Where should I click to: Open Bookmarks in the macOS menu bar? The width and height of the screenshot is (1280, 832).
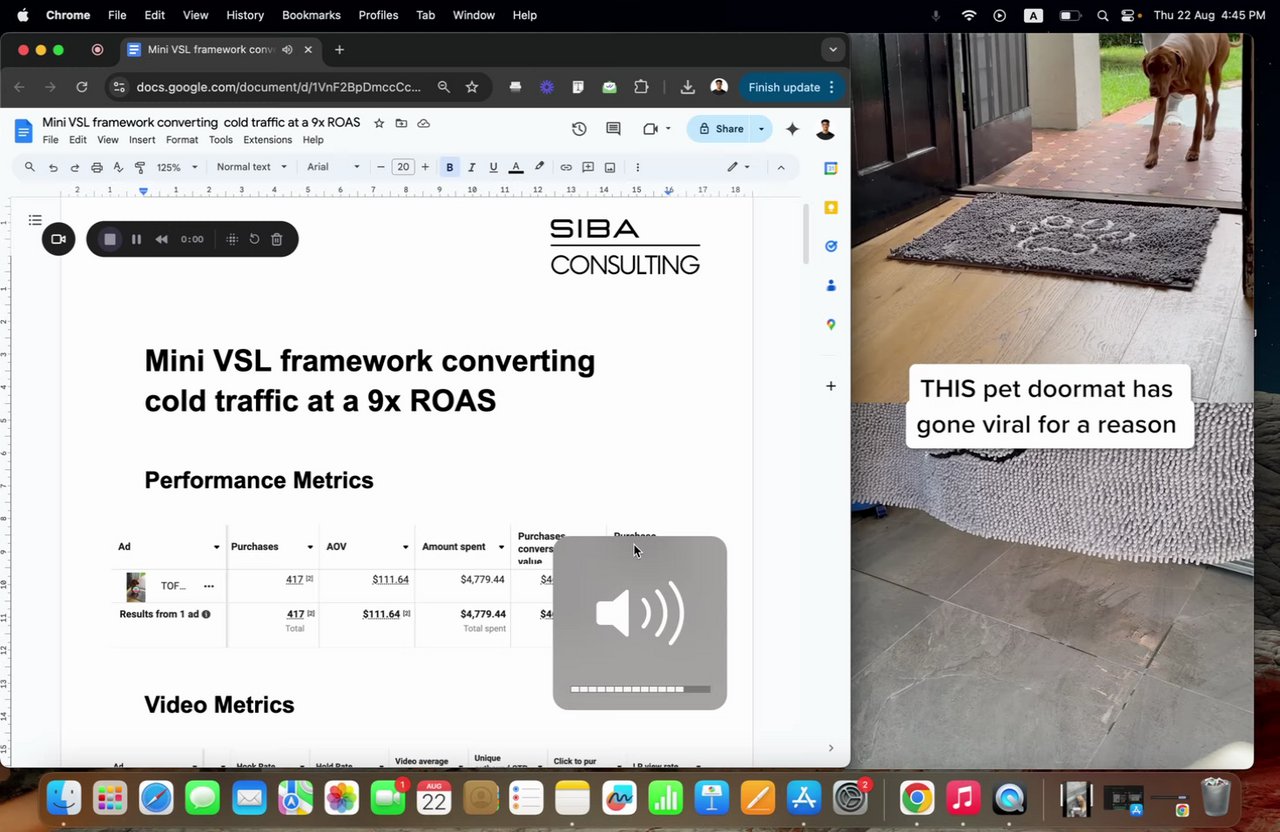pos(311,15)
